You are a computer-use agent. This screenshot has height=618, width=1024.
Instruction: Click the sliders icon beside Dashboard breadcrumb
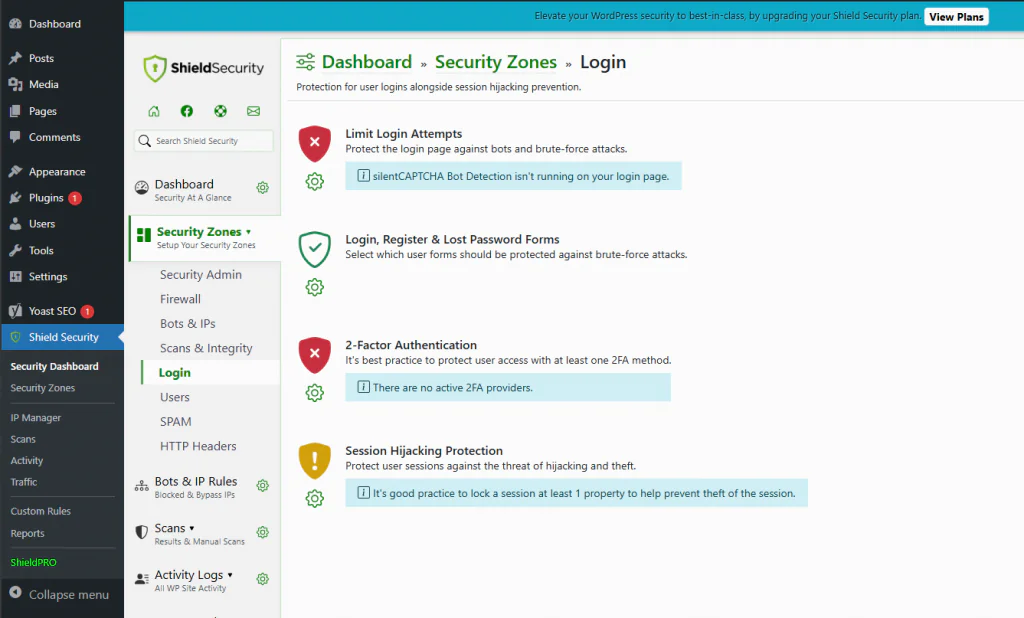(x=305, y=62)
